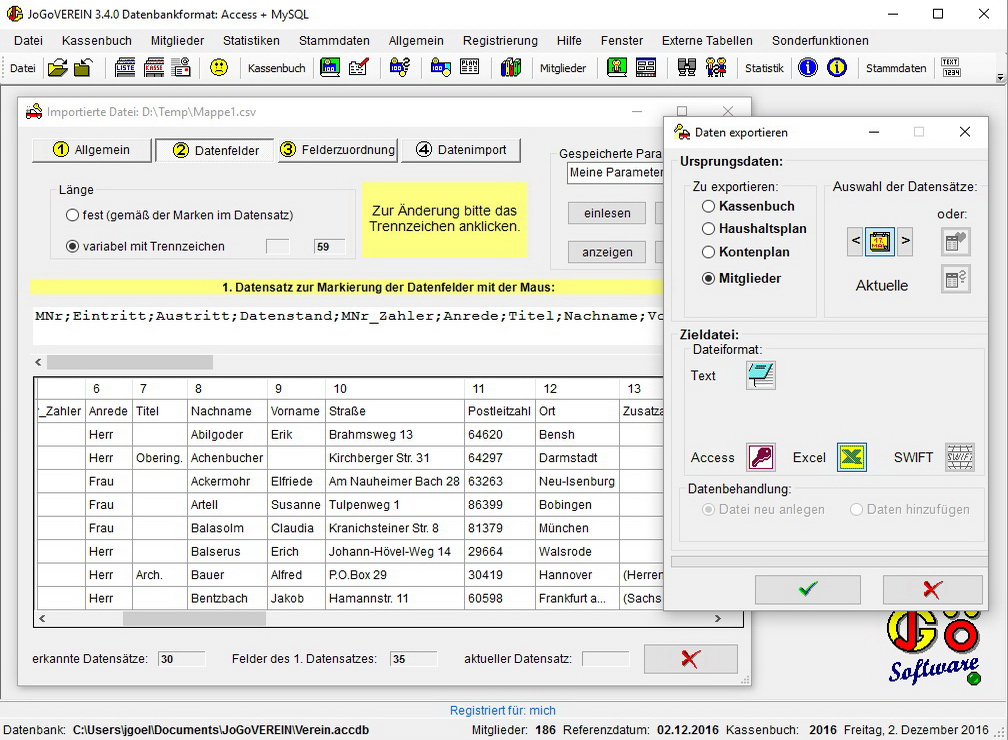Screen dimensions: 1008x740
Task: Select the Kassenbuch export radio button
Action: tap(708, 206)
